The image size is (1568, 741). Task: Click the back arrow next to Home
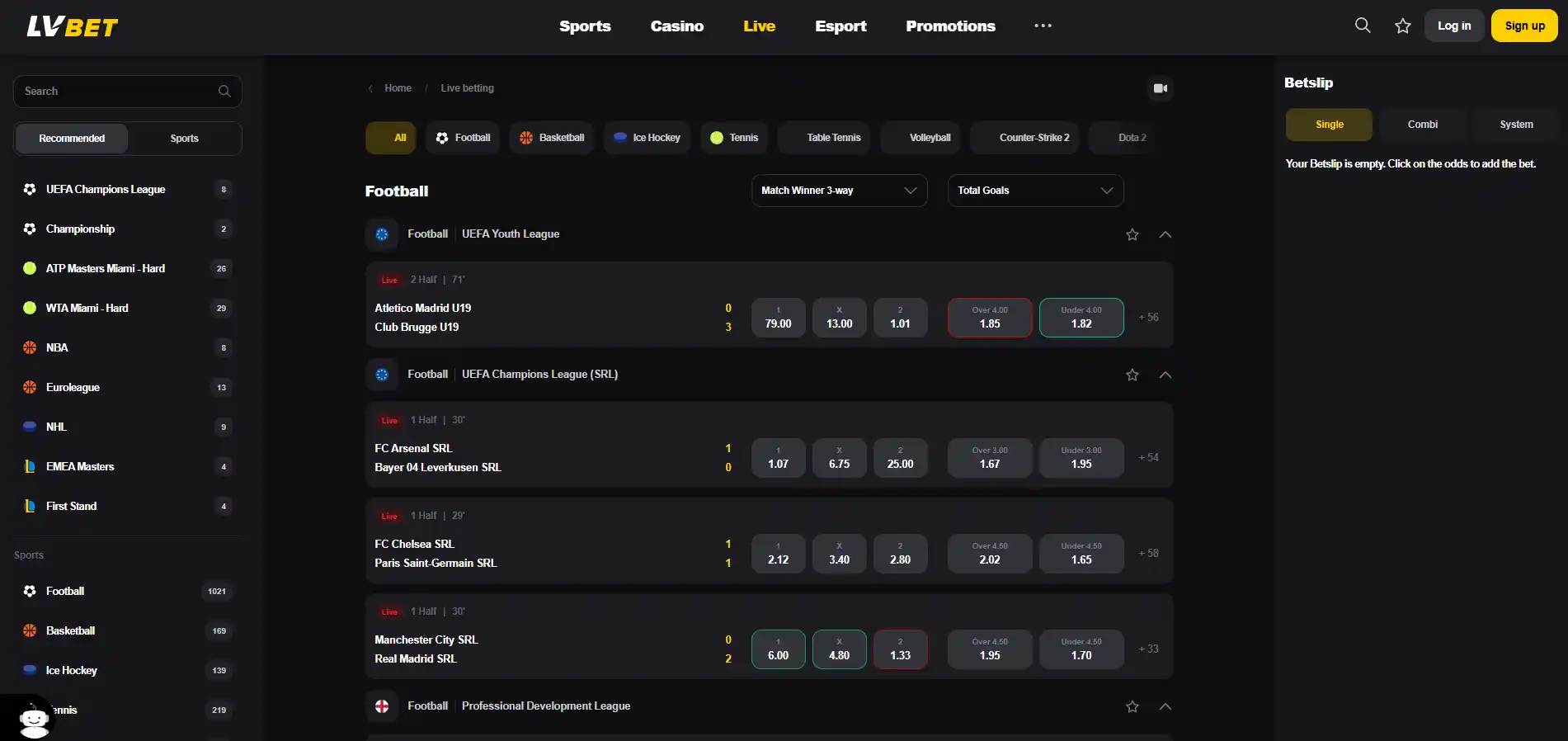tap(370, 88)
